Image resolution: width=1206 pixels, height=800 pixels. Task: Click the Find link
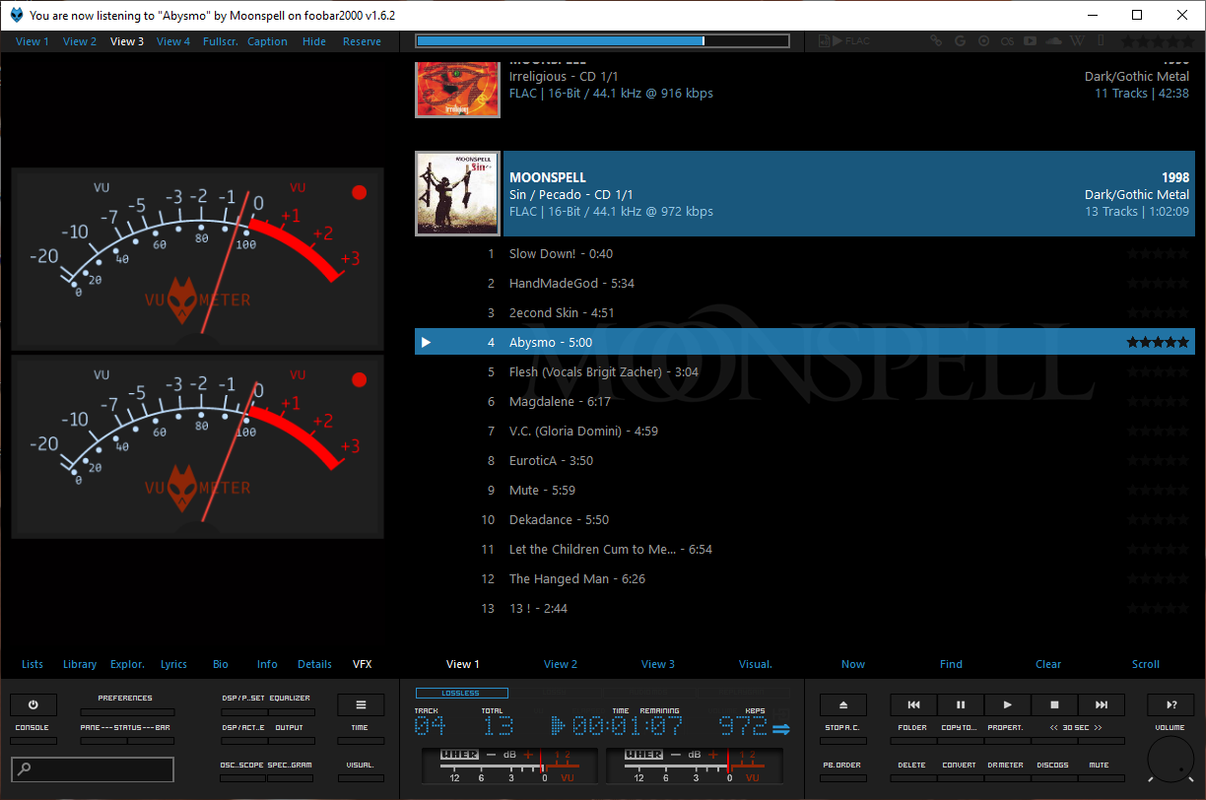click(x=951, y=664)
